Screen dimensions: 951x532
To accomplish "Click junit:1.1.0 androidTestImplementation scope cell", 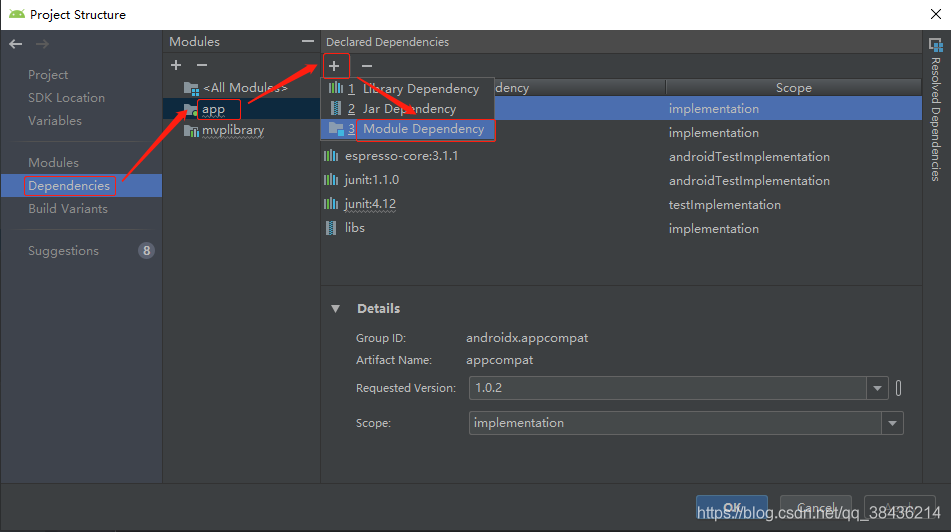I will [749, 181].
